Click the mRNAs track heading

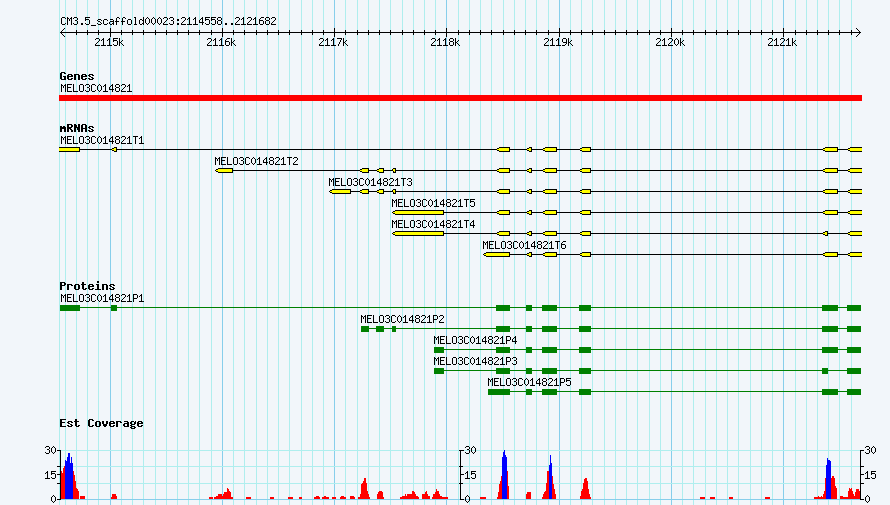click(77, 128)
